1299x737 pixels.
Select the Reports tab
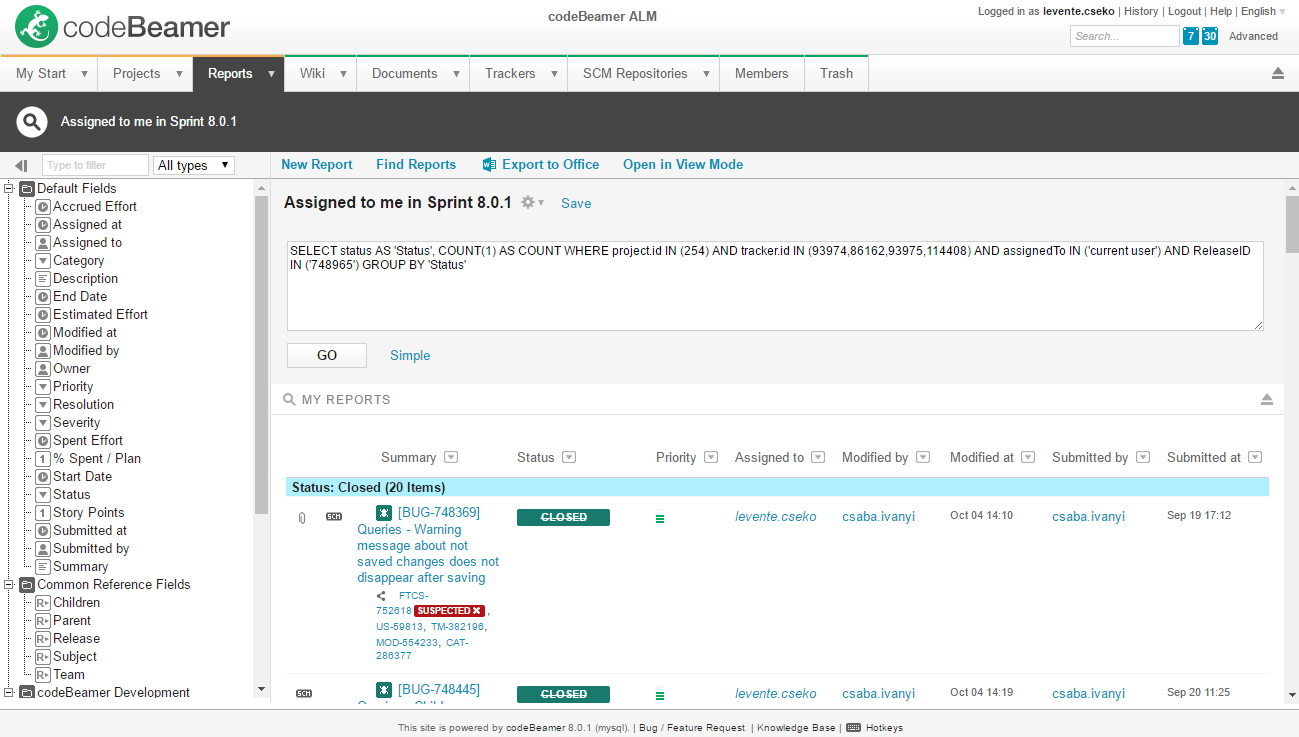[x=230, y=74]
